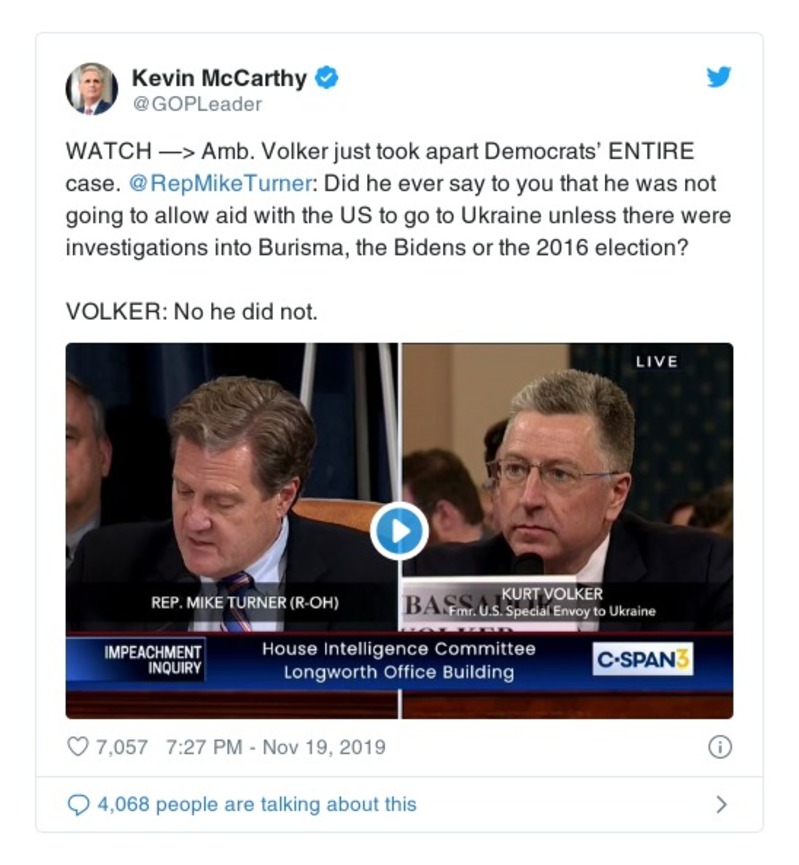Click the Rep. Mike Turner caption in video
The height and width of the screenshot is (865, 799).
[x=236, y=605]
